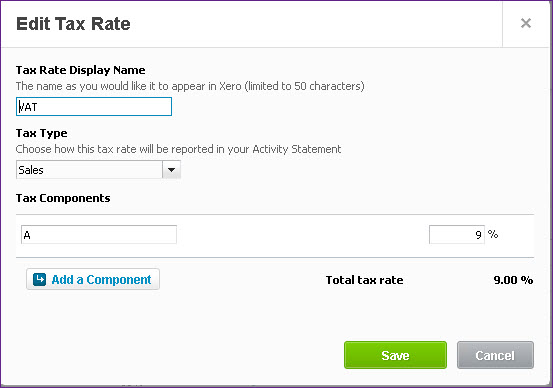Image resolution: width=553 pixels, height=388 pixels.
Task: Click the empty area of component row A
Action: tap(303, 236)
